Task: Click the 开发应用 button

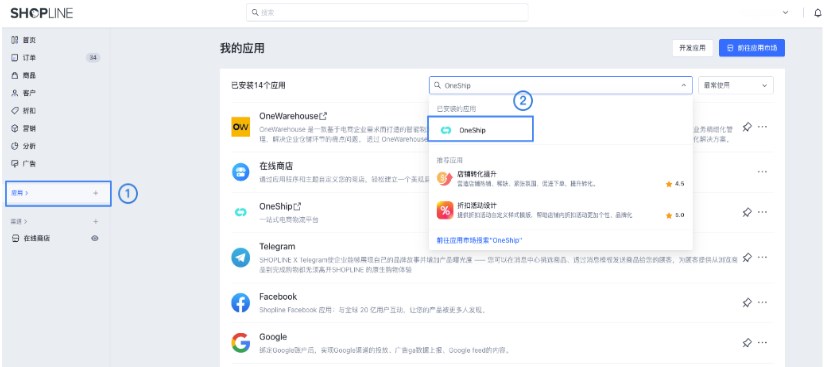Action: pos(692,48)
